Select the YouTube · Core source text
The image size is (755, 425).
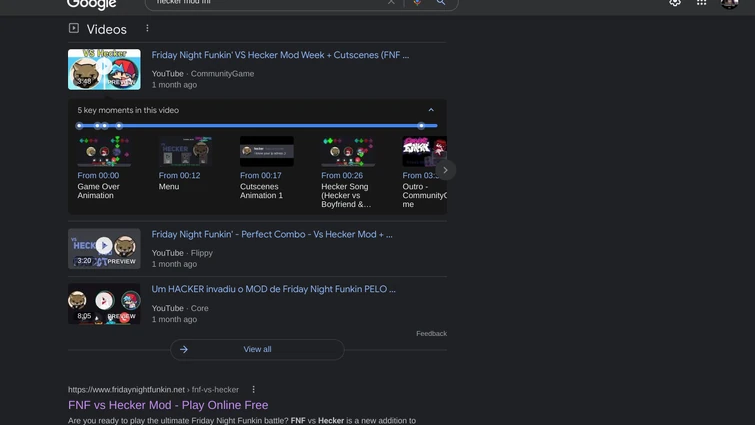coord(180,308)
